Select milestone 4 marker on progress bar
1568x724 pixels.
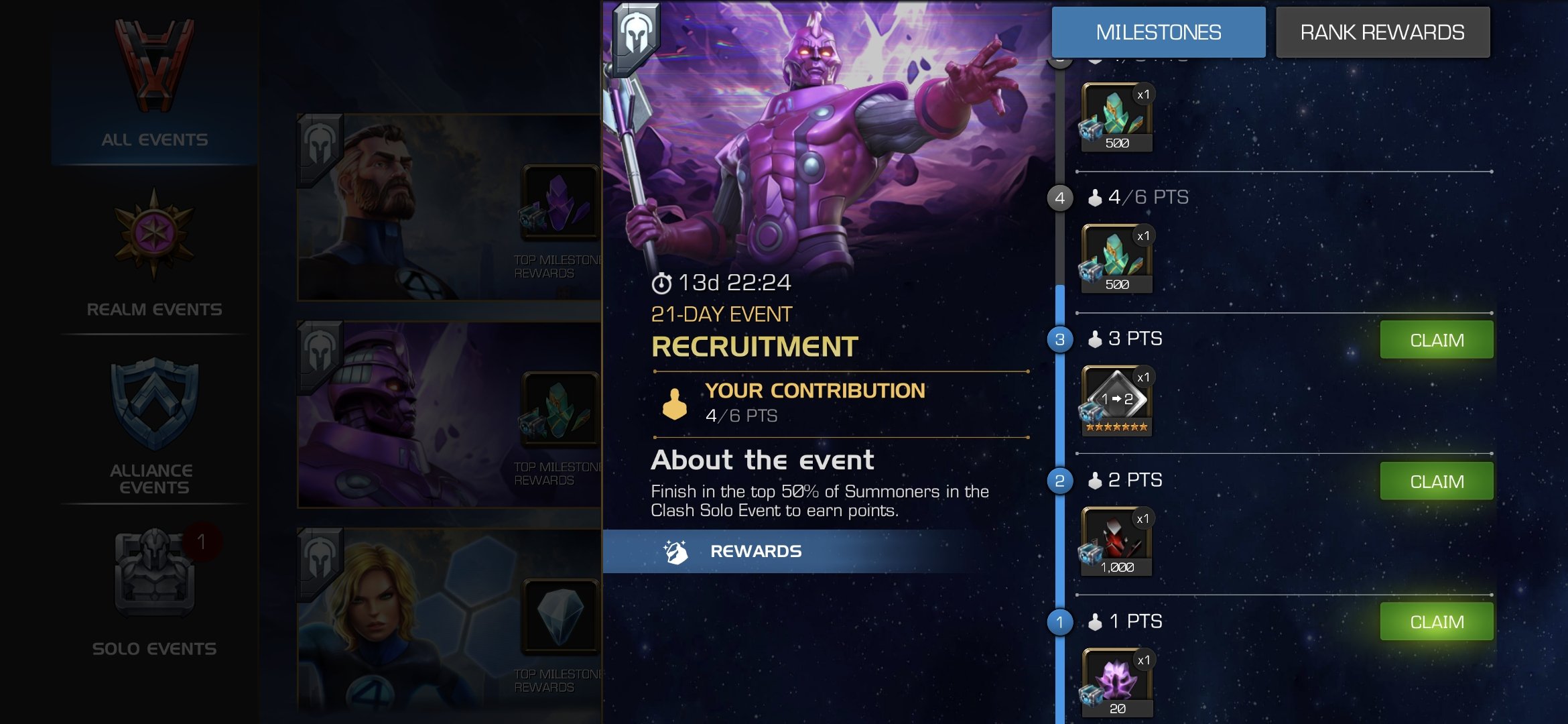[1059, 198]
